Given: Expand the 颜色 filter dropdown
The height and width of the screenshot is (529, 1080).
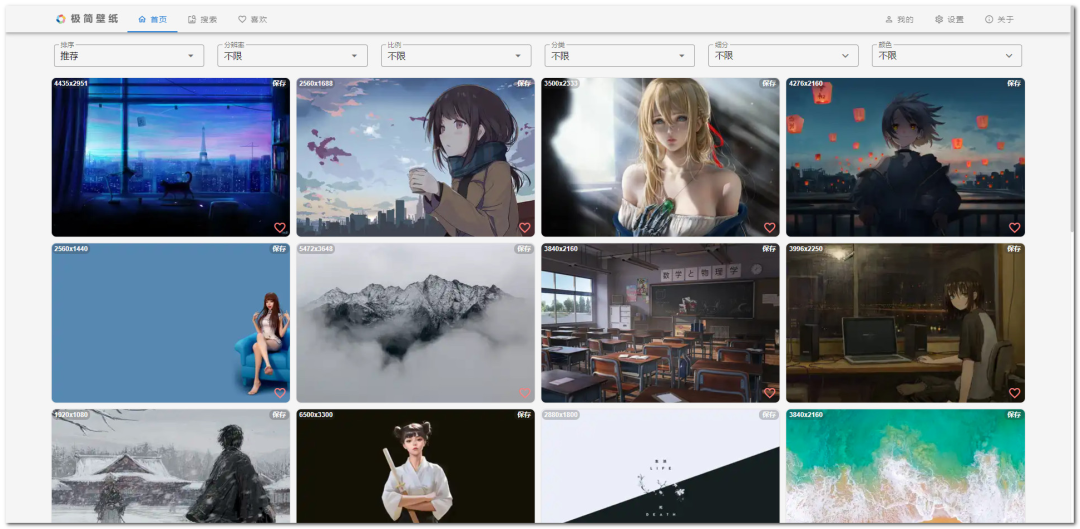Looking at the screenshot, I should pos(947,55).
